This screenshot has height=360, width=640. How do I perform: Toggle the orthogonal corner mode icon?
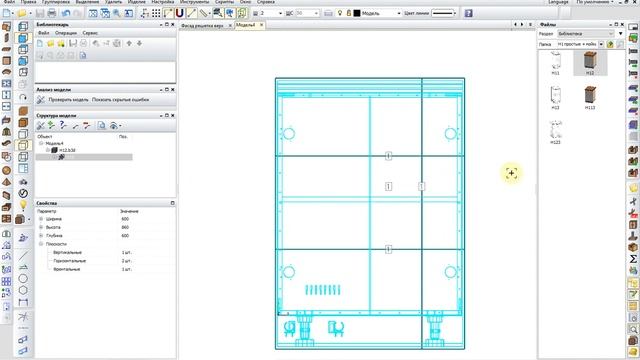168,13
